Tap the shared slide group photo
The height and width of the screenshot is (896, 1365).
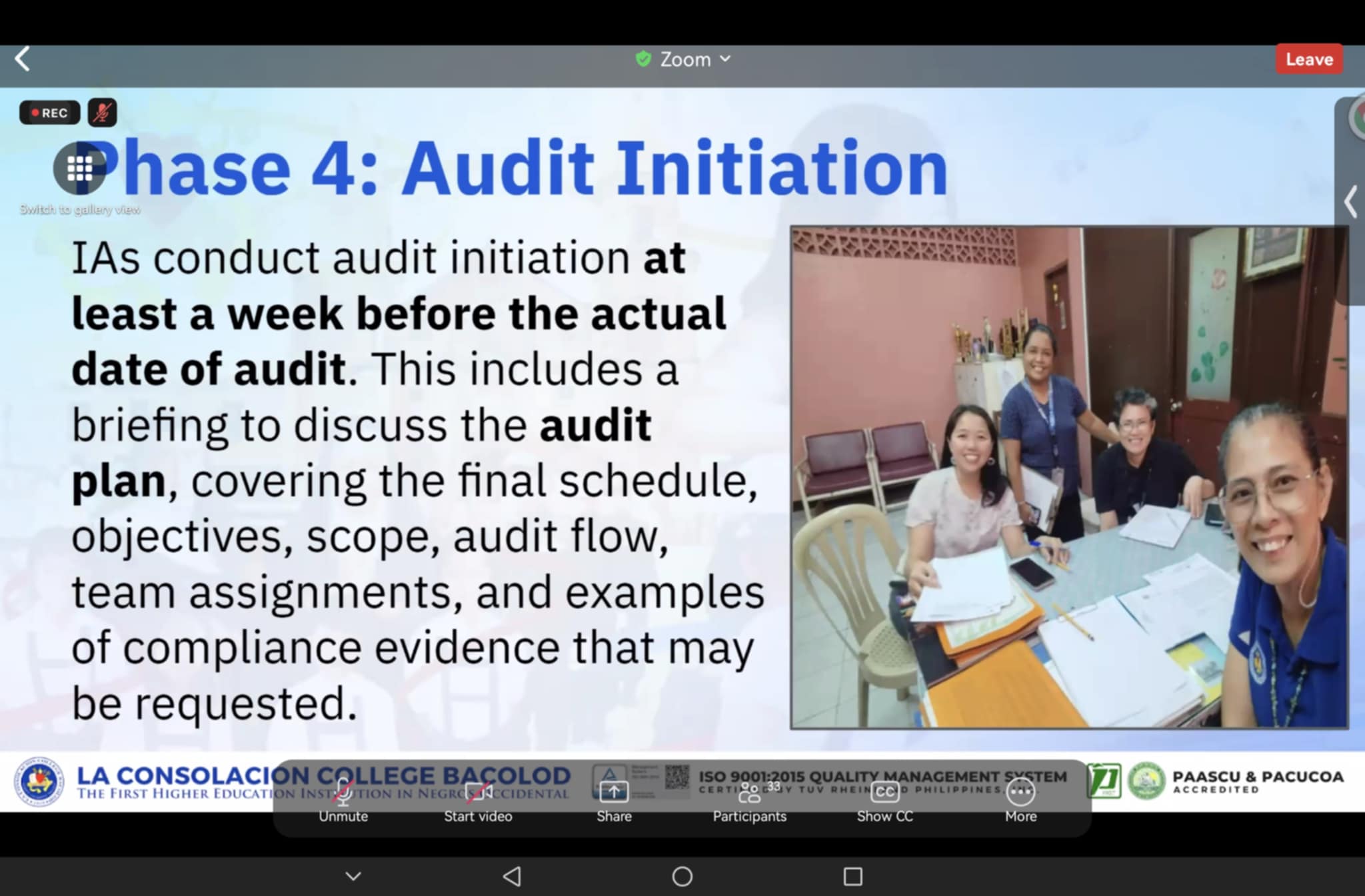point(1069,477)
